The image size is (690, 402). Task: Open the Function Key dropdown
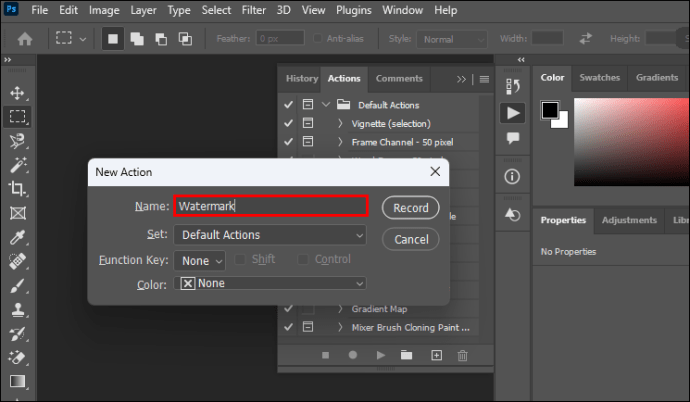tap(200, 260)
